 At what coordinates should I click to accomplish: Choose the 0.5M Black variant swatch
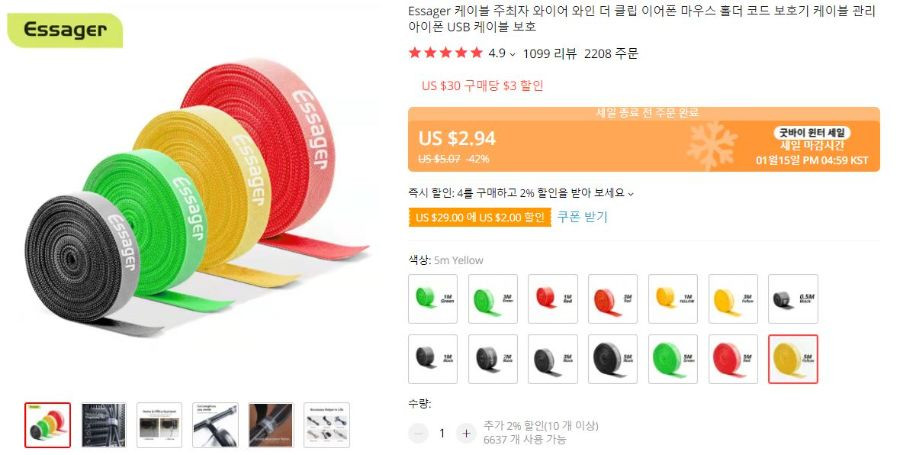[793, 299]
